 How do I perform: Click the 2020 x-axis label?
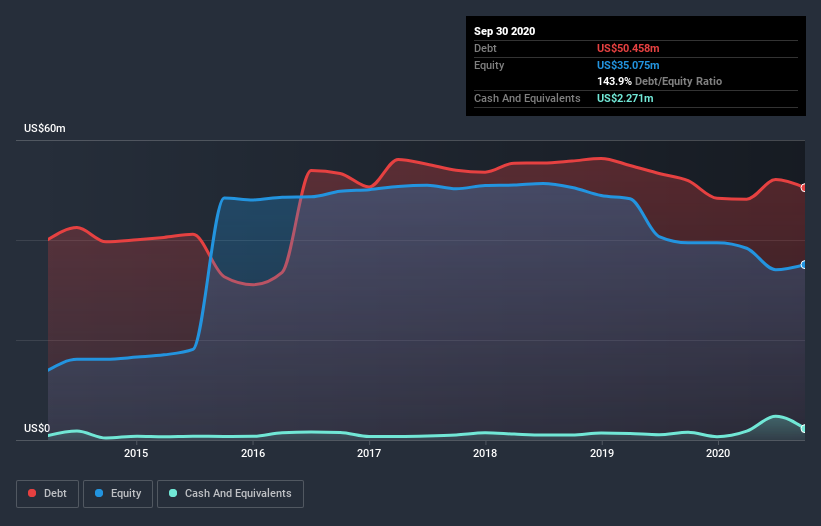click(x=718, y=453)
